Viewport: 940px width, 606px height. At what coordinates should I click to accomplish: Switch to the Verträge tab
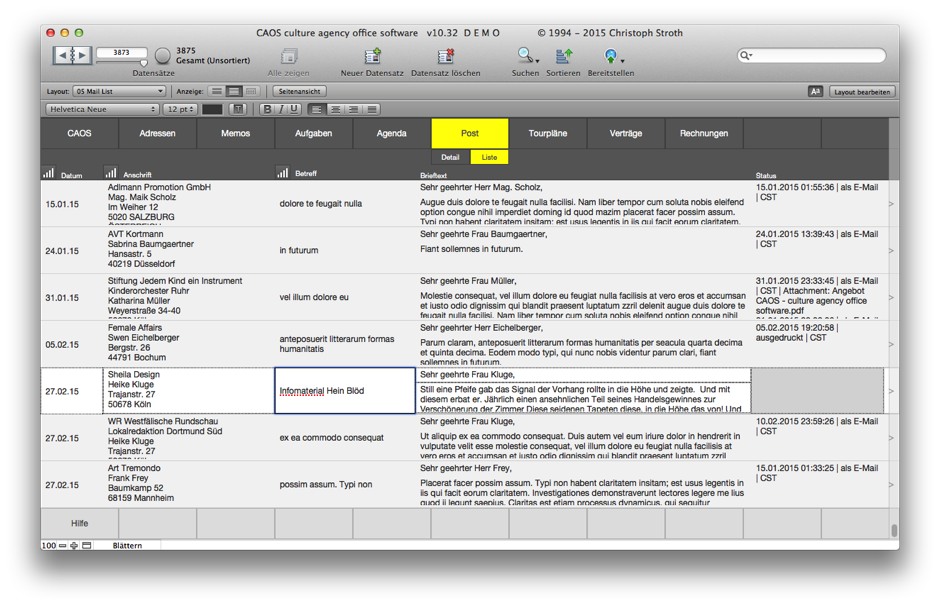tap(626, 133)
